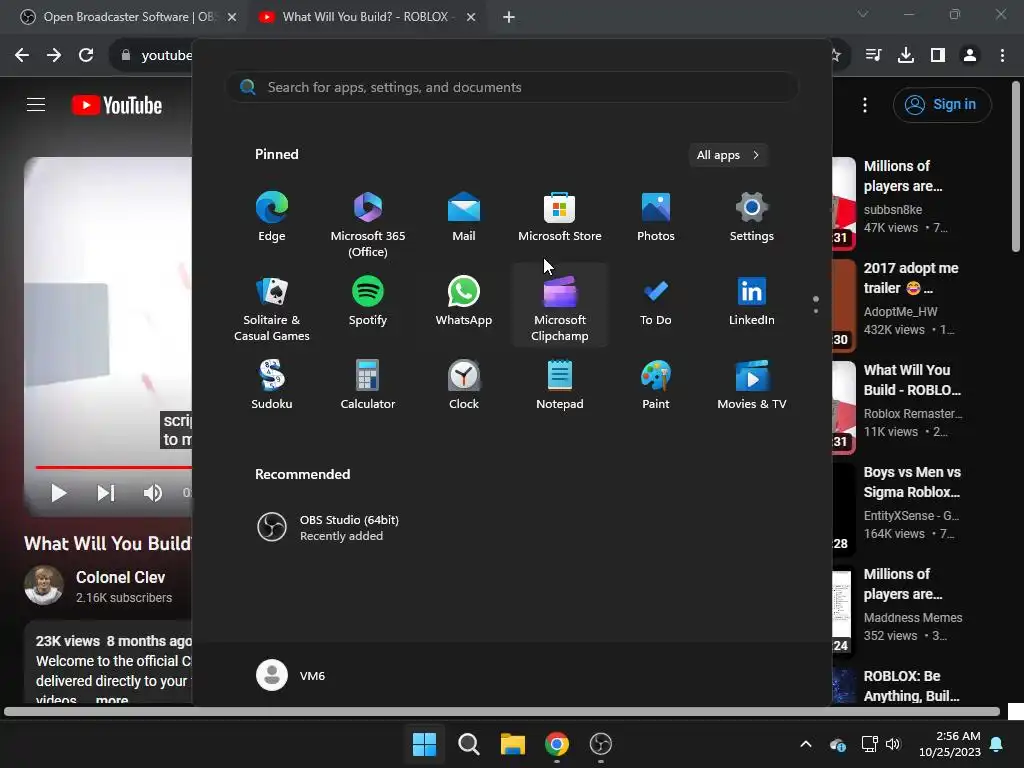Image resolution: width=1024 pixels, height=768 pixels.
Task: Open Microsoft Store from Start menu
Action: (x=560, y=218)
